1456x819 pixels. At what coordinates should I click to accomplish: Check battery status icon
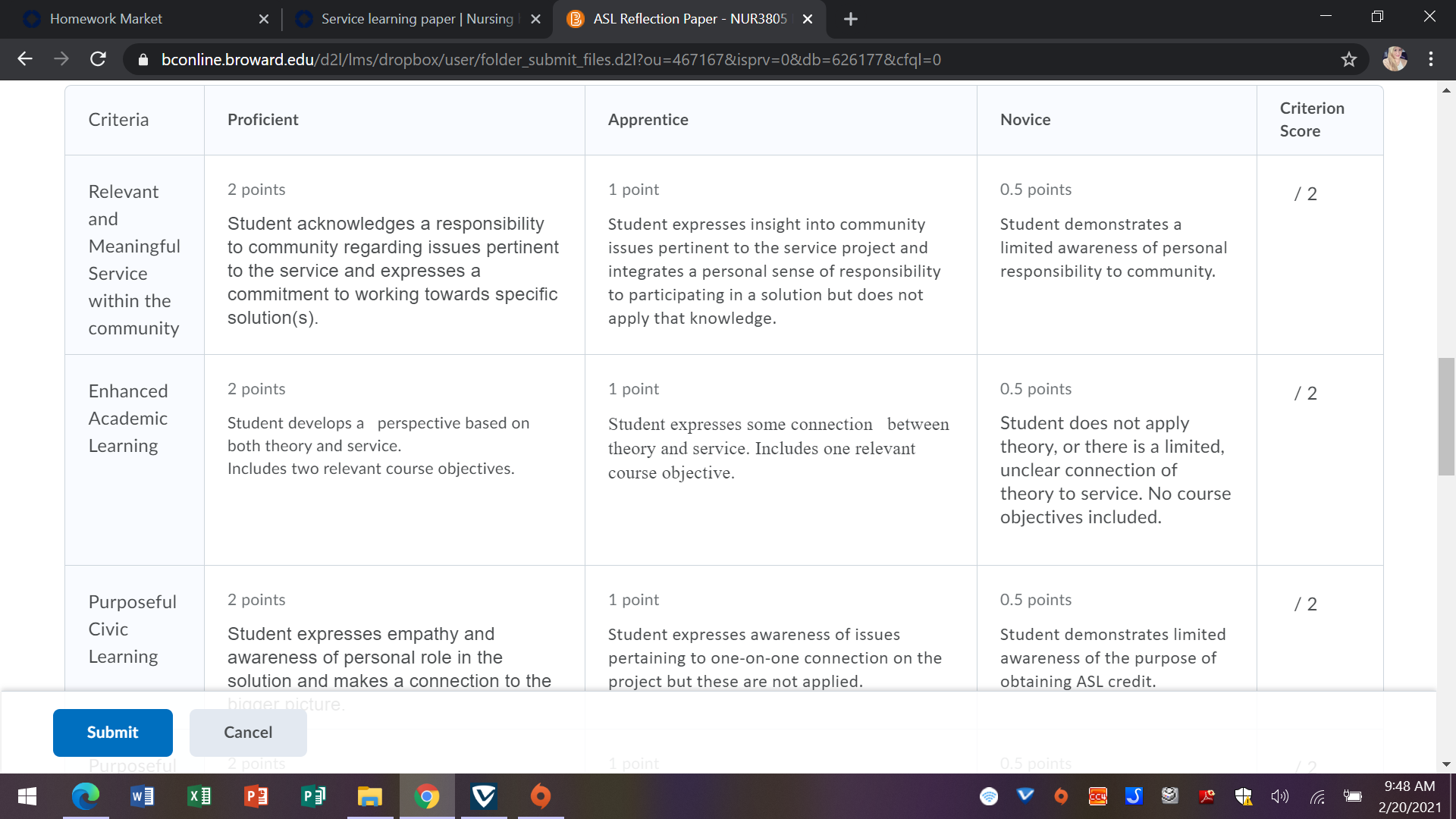1353,796
